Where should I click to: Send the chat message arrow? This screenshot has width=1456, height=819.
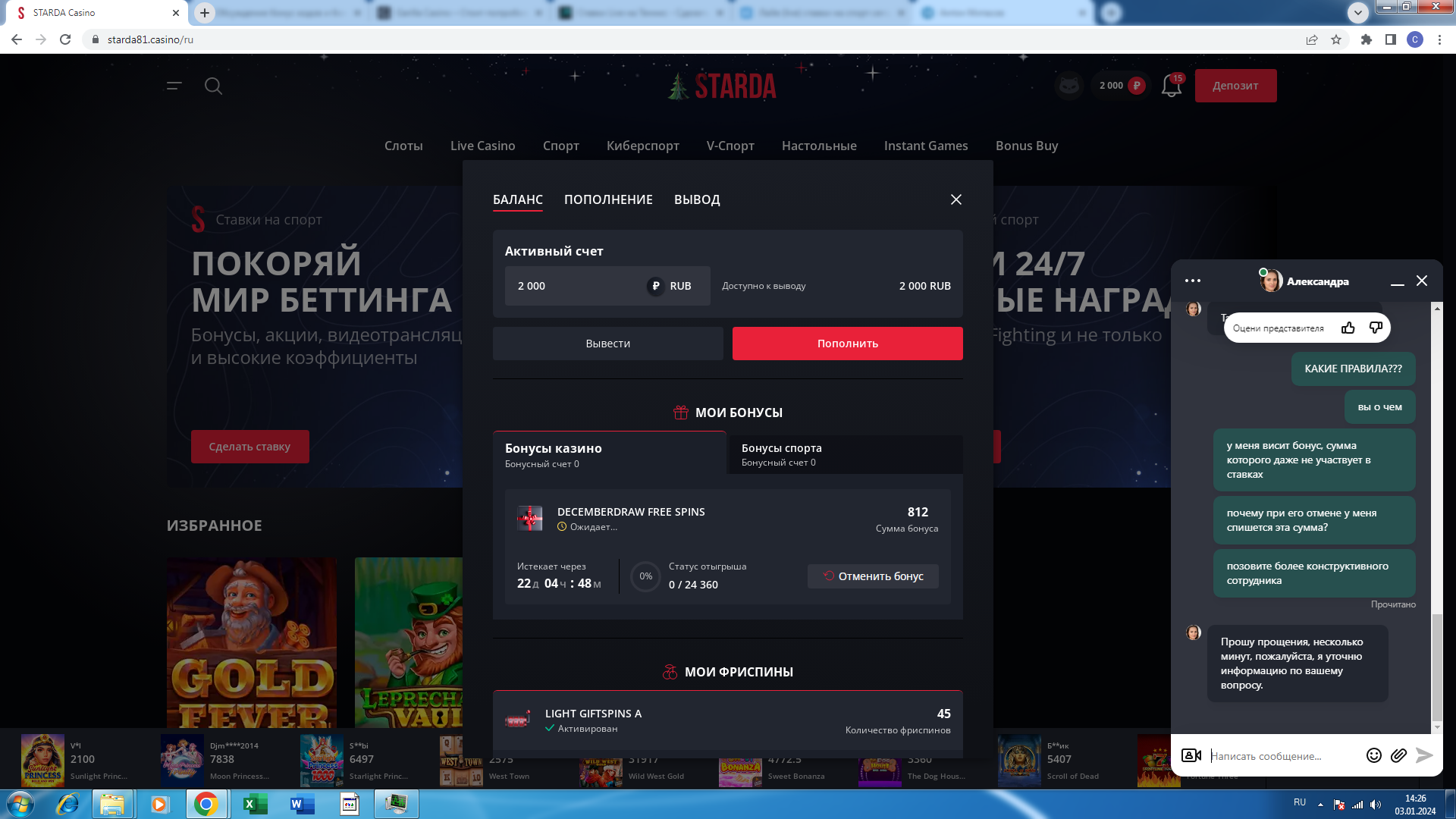pyautogui.click(x=1425, y=755)
